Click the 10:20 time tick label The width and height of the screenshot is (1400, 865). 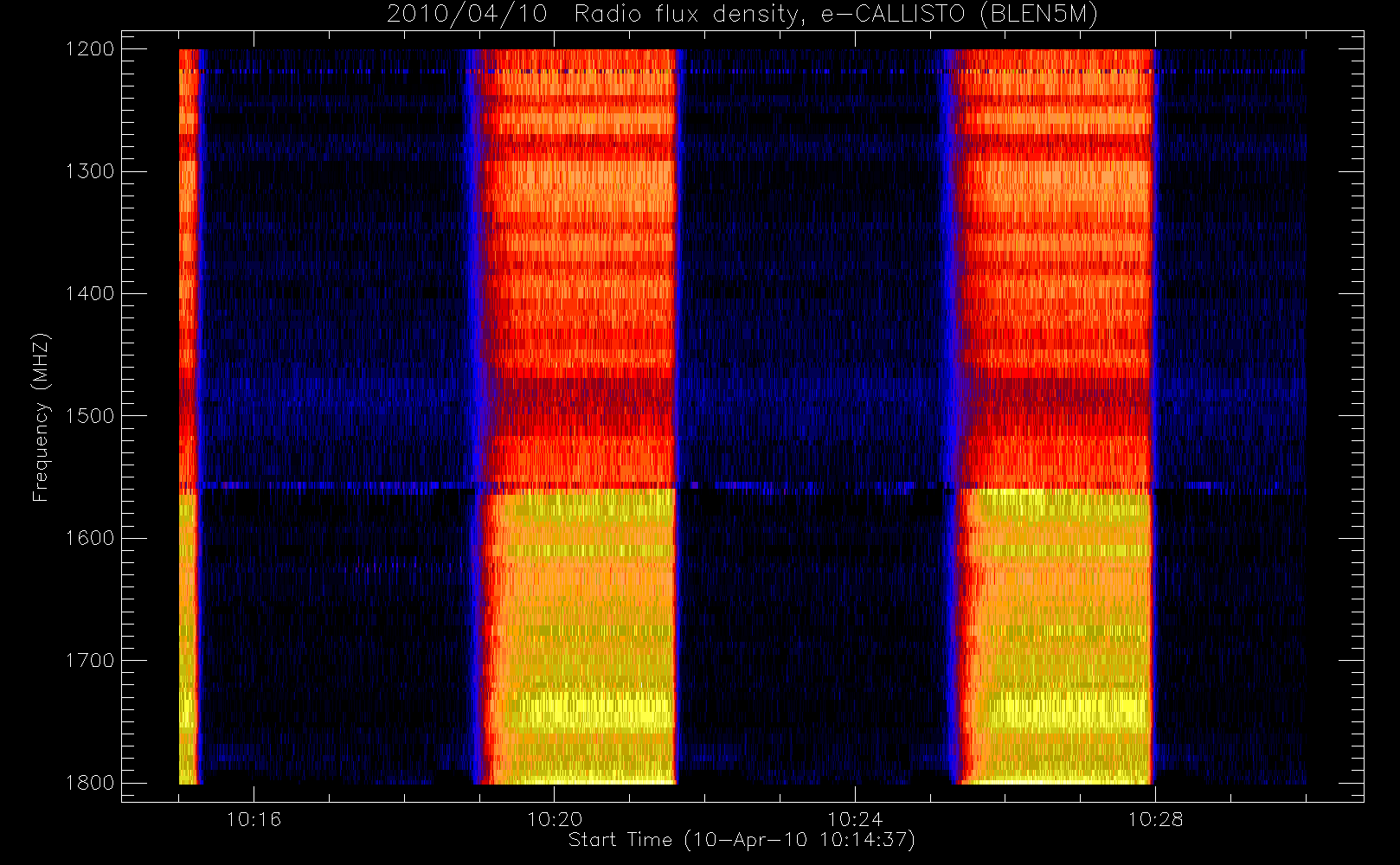pos(555,819)
